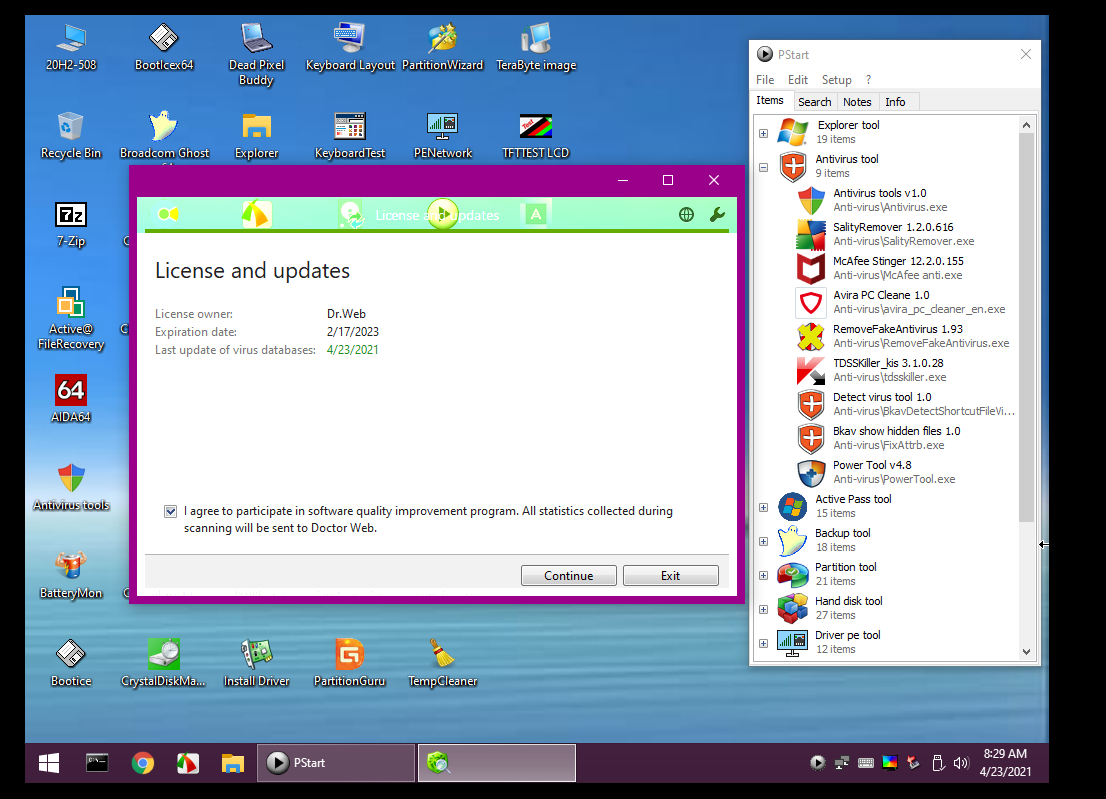The image size is (1106, 799).
Task: Open TeraByte image shortcut
Action: pos(536,48)
